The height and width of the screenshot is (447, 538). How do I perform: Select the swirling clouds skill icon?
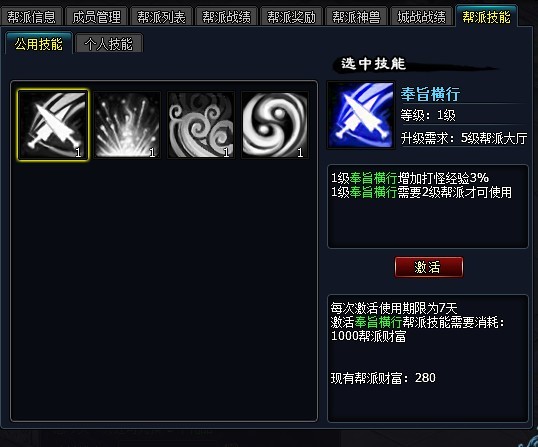pyautogui.click(x=201, y=125)
